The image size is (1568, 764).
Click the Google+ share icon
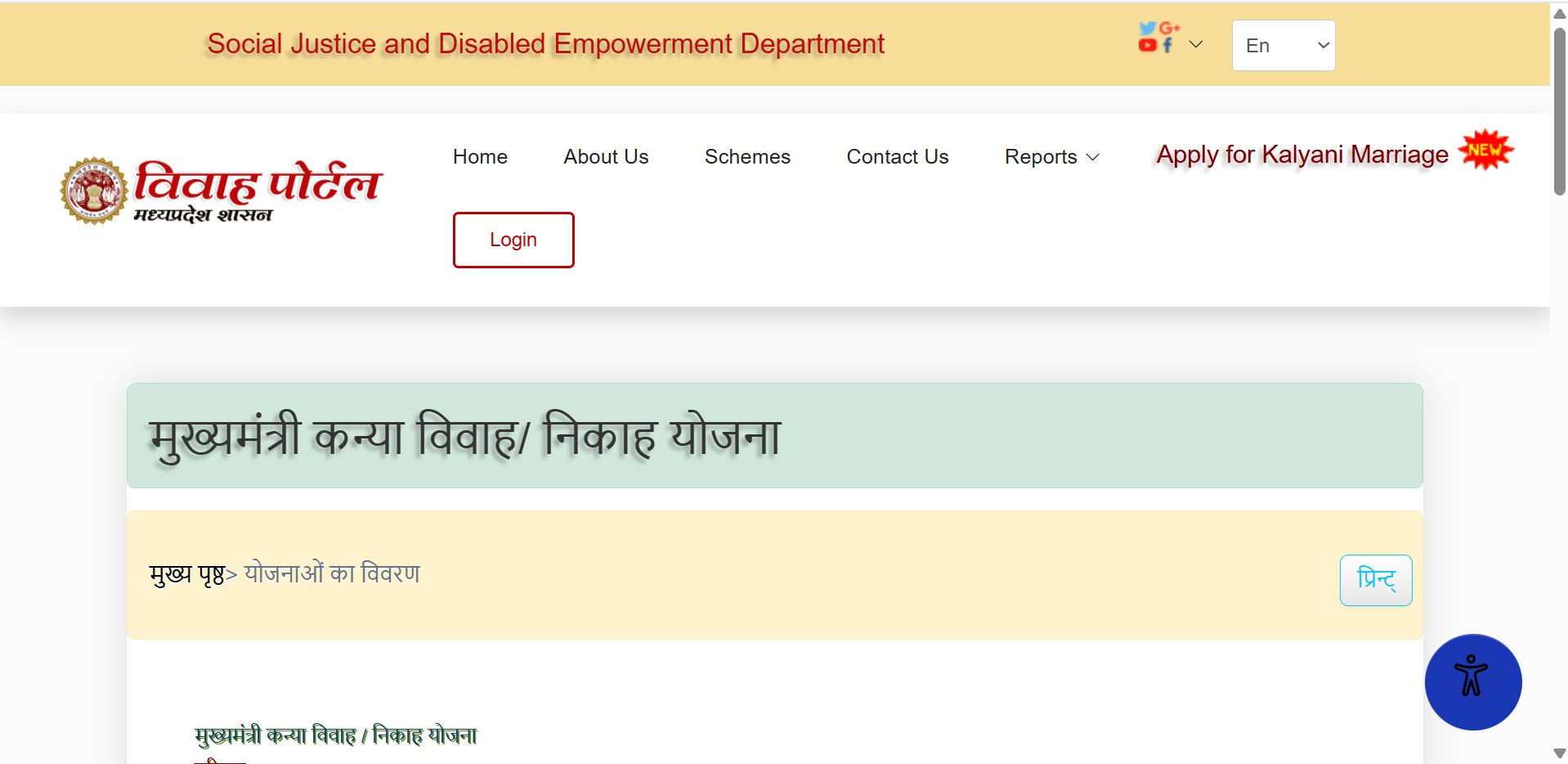[1170, 27]
